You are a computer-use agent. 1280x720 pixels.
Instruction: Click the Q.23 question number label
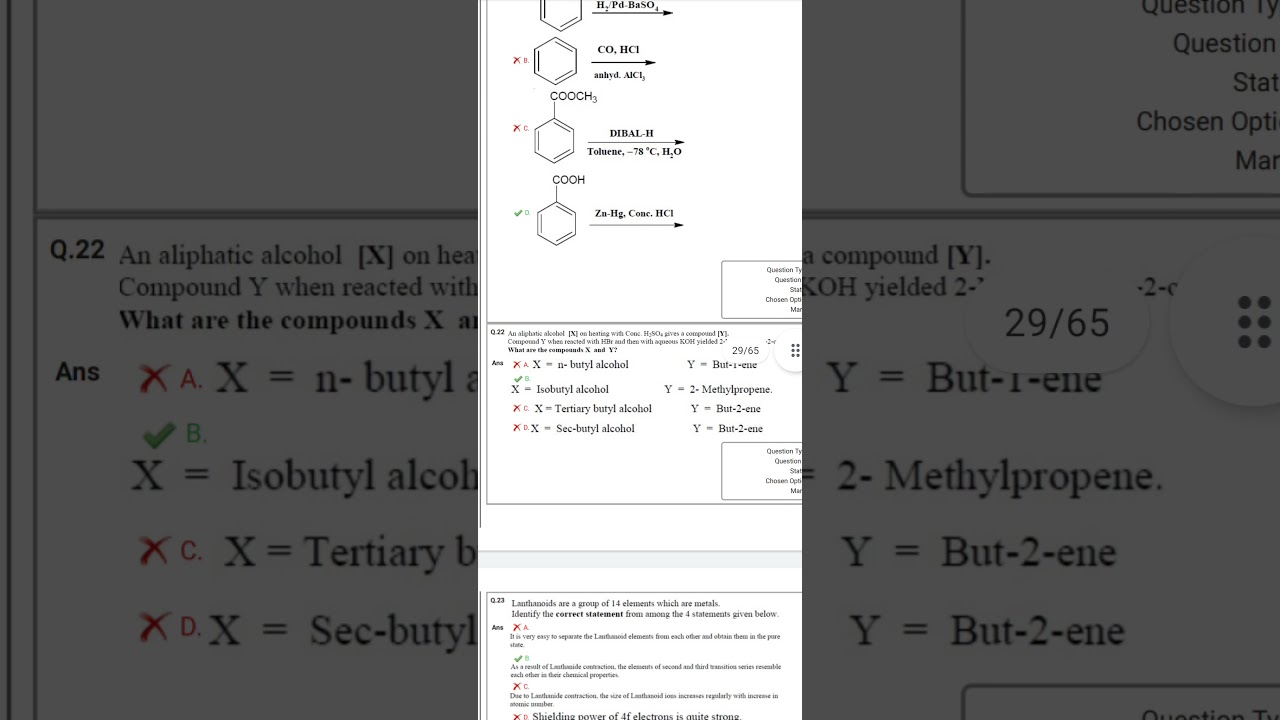[x=497, y=600]
